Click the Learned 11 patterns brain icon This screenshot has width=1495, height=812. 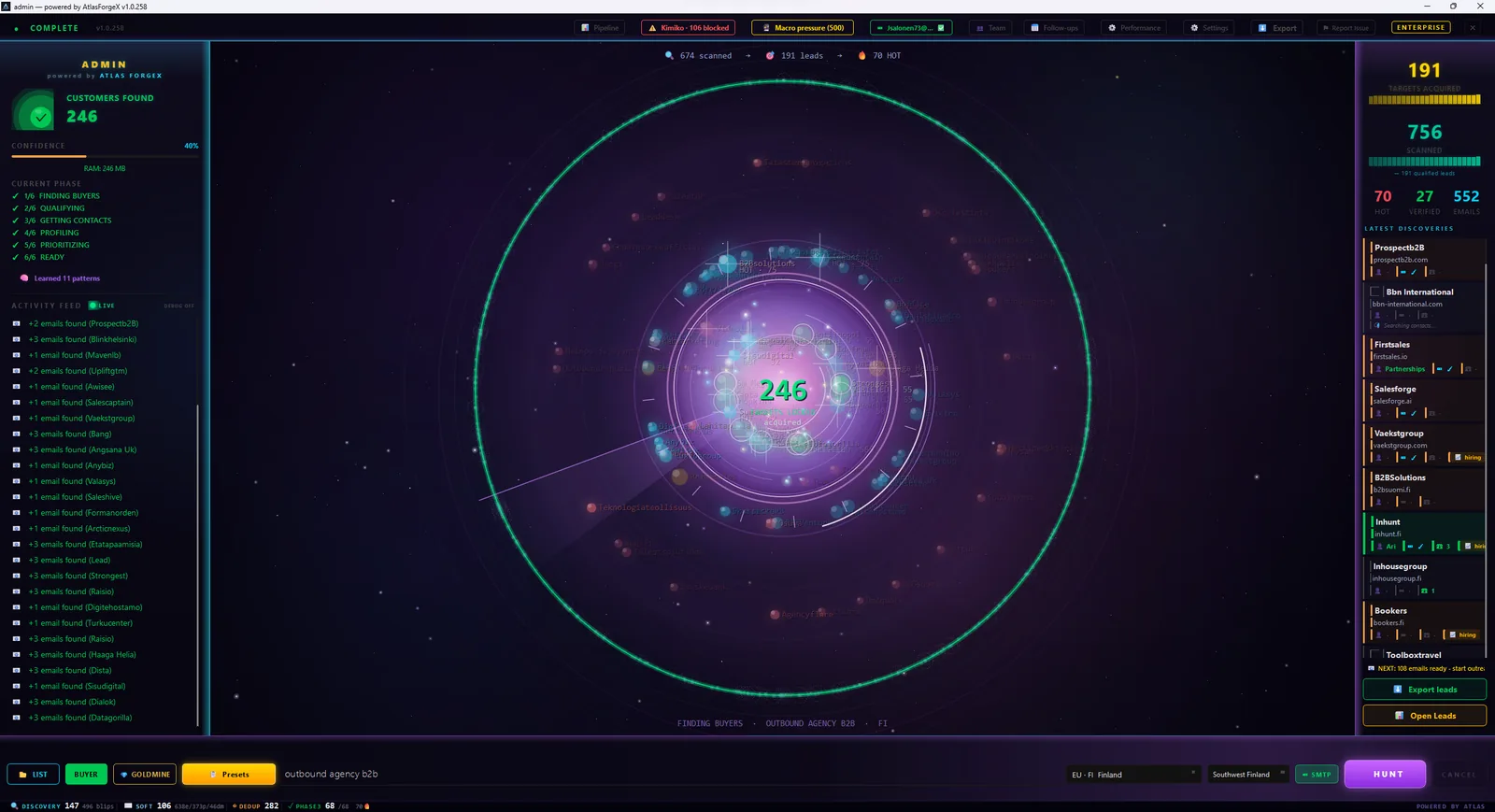(24, 278)
